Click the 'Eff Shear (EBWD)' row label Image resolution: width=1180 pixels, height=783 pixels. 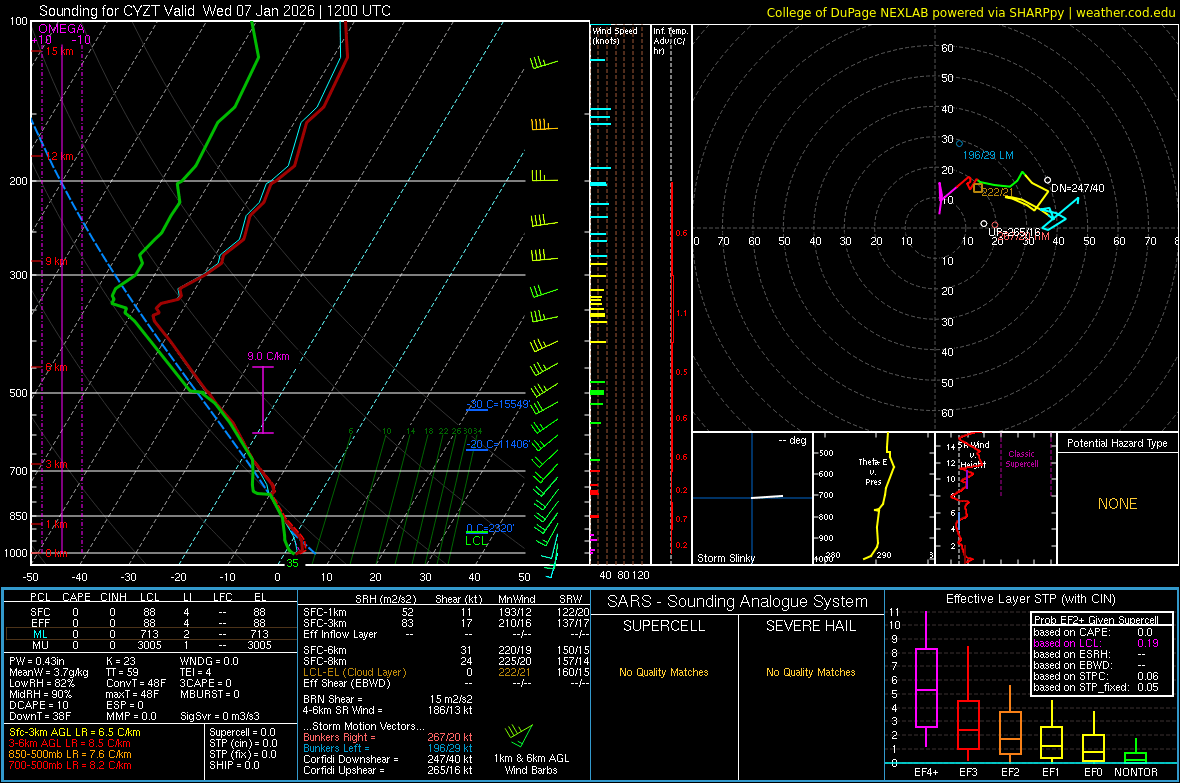pyautogui.click(x=346, y=684)
